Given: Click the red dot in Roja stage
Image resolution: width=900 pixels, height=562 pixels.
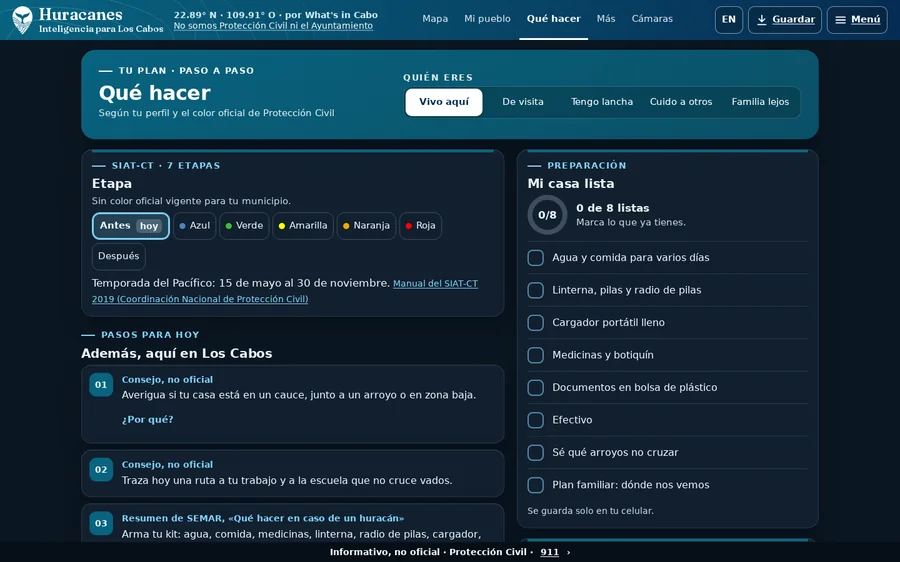Looking at the screenshot, I should click(409, 226).
